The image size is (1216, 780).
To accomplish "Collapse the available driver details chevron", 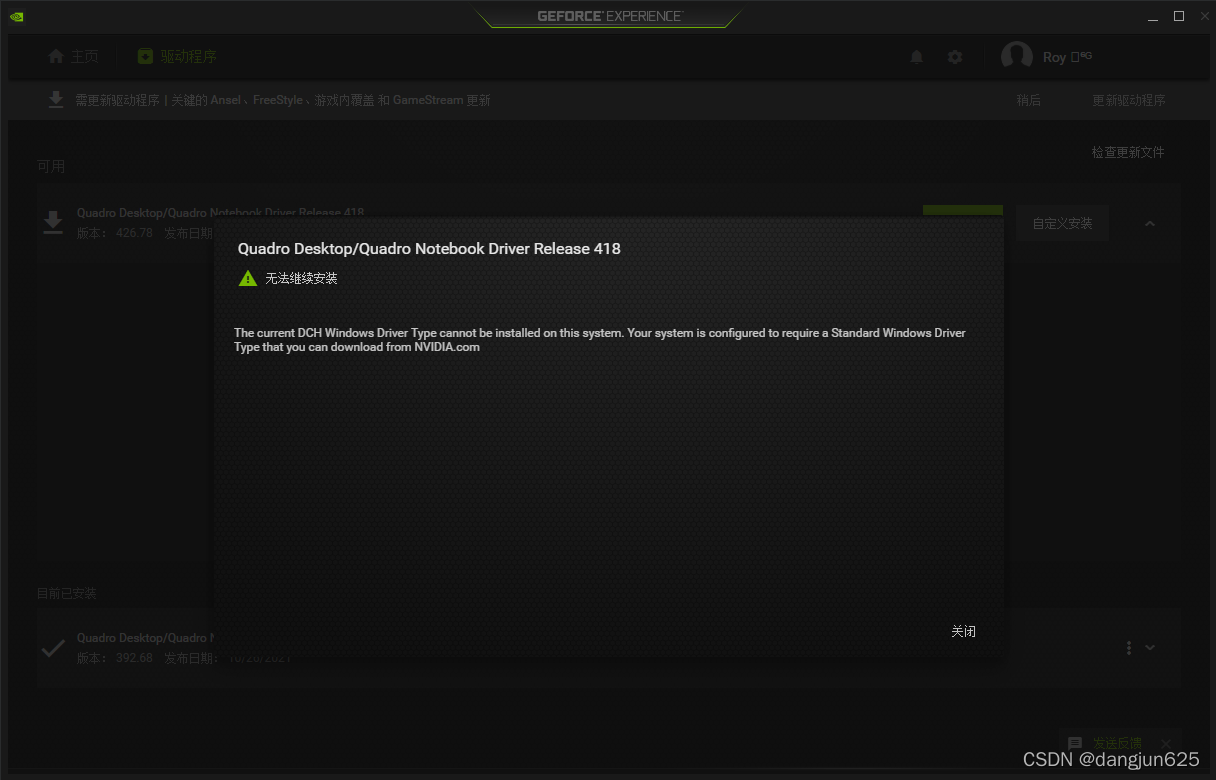I will (x=1150, y=224).
